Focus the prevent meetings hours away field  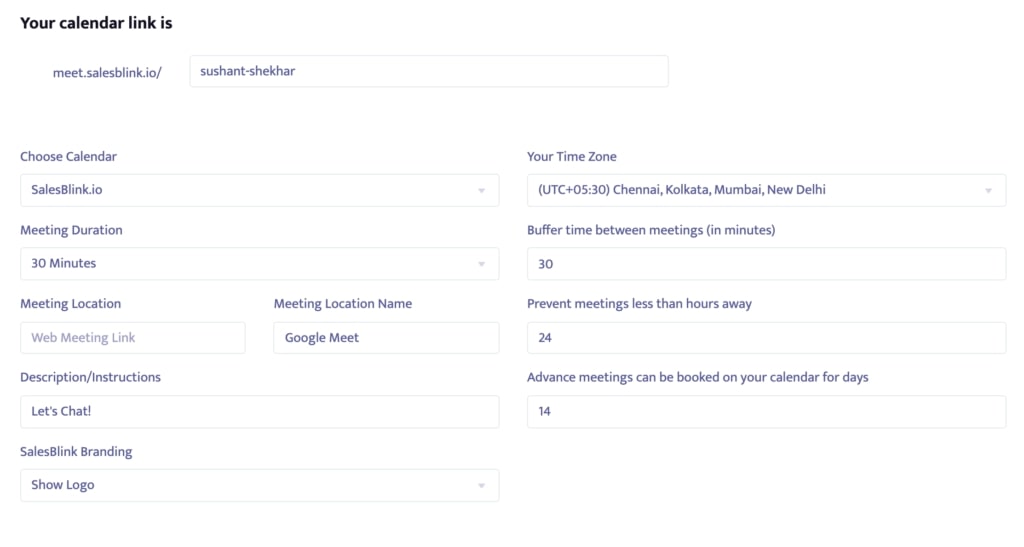coord(767,337)
